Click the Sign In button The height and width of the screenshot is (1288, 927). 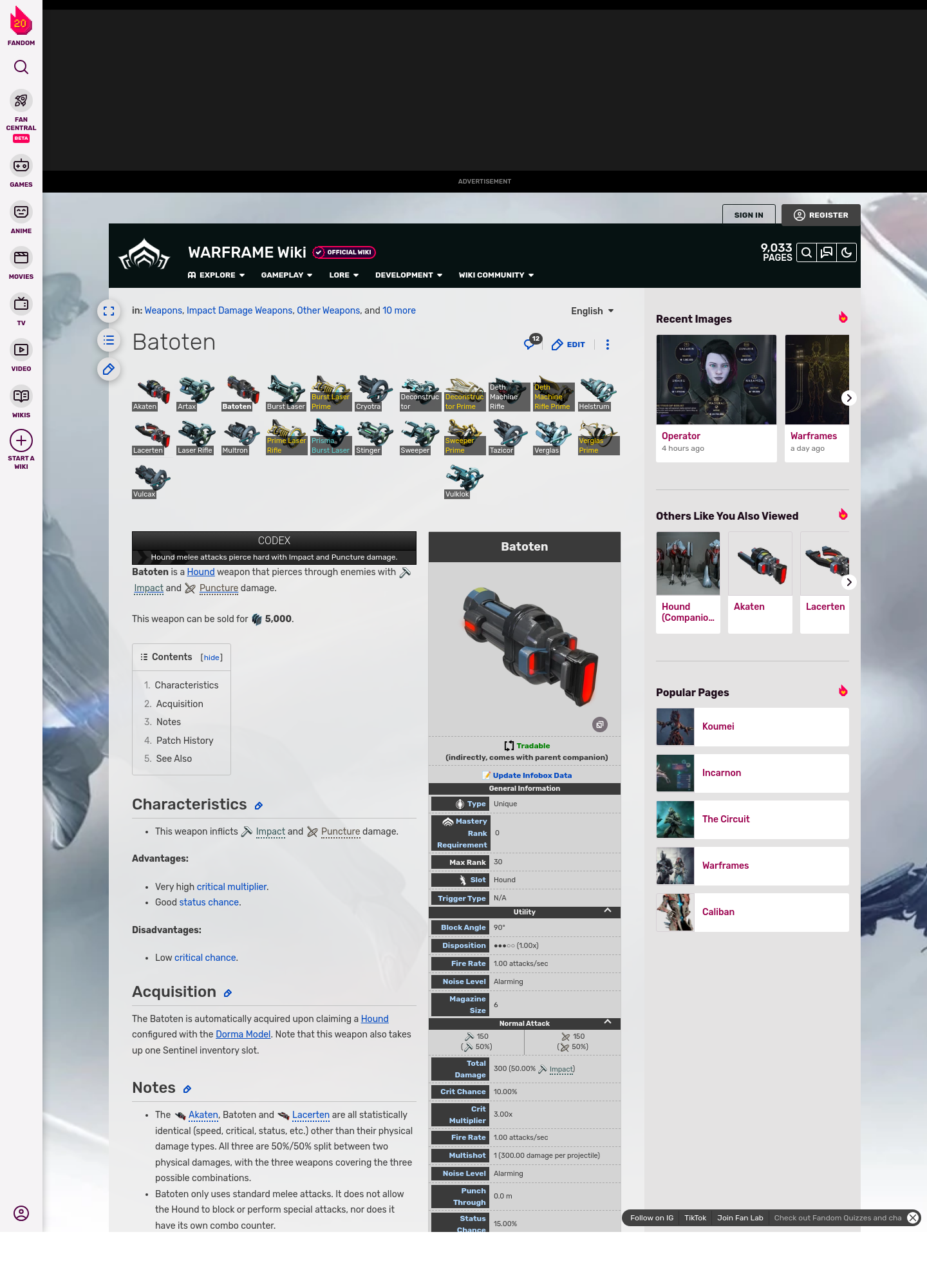point(749,215)
